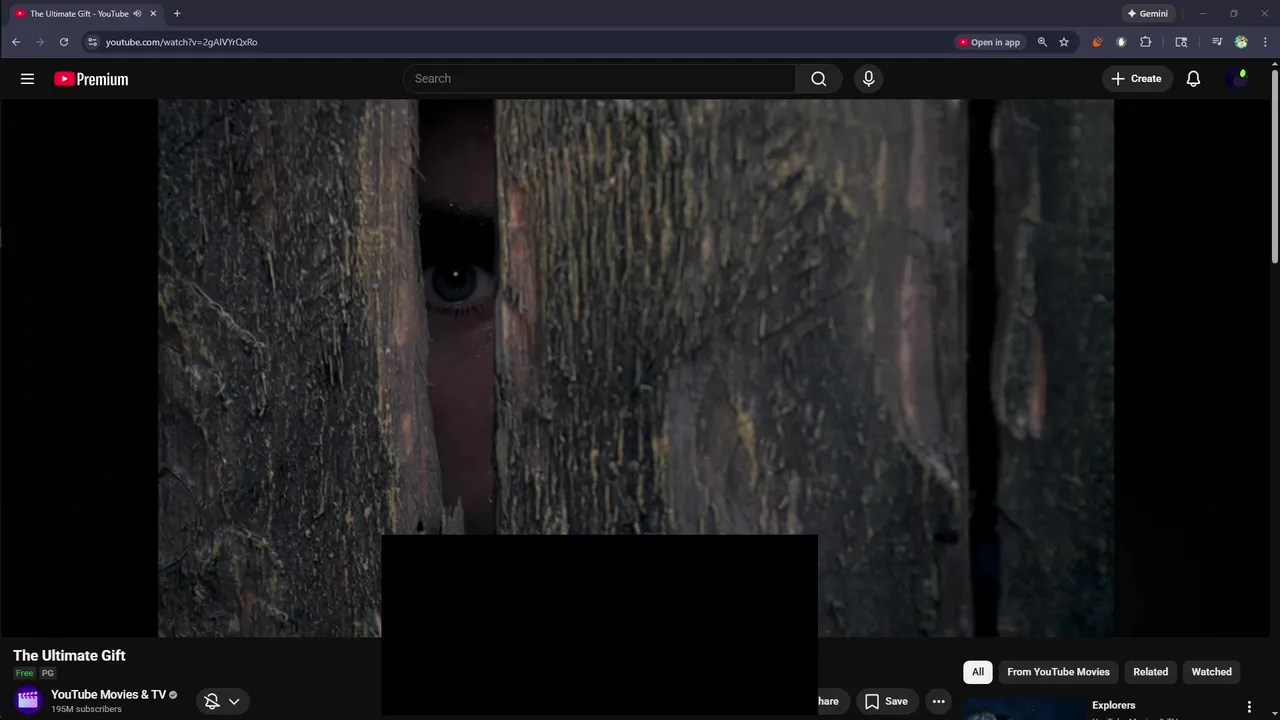Start voice search with the microphone icon
The image size is (1280, 720).
point(868,79)
